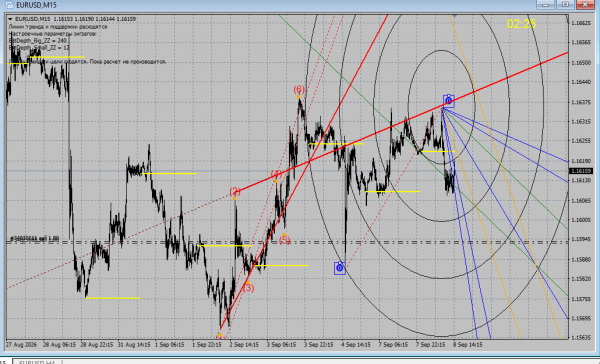Image resolution: width=600 pixels, height=364 pixels.
Task: Click the 7 Sep 06:15 time label
Action: click(393, 344)
